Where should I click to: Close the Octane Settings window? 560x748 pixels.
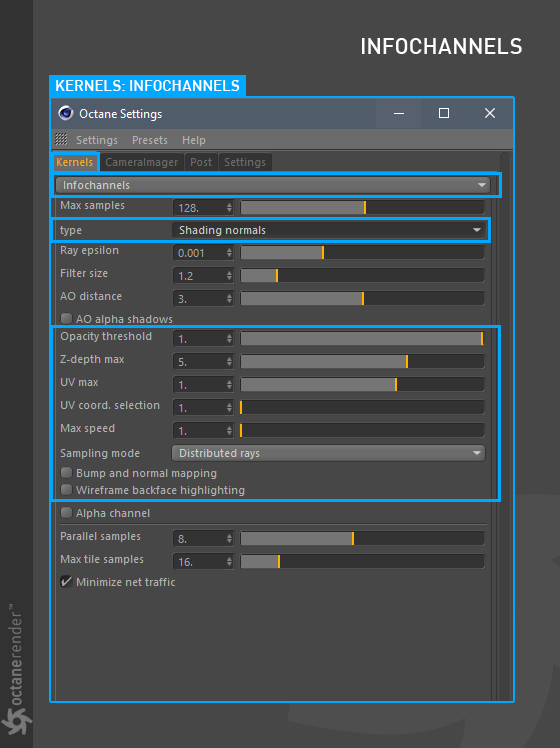tap(489, 114)
